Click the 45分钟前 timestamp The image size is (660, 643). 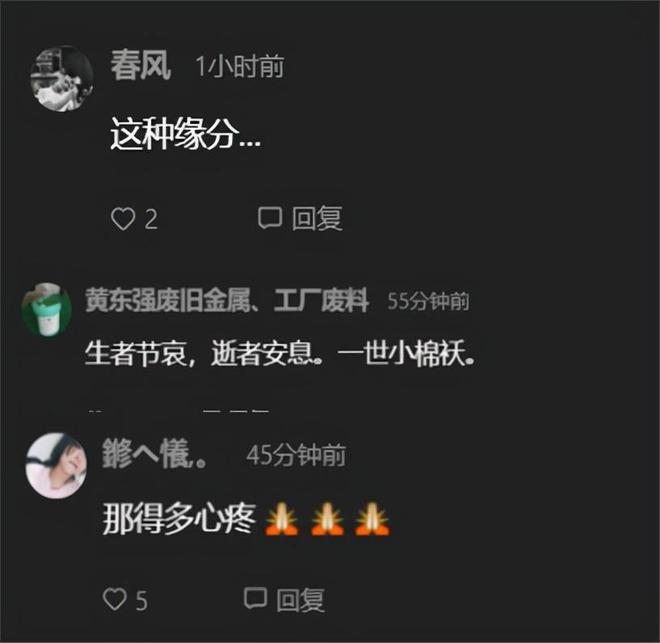point(296,454)
